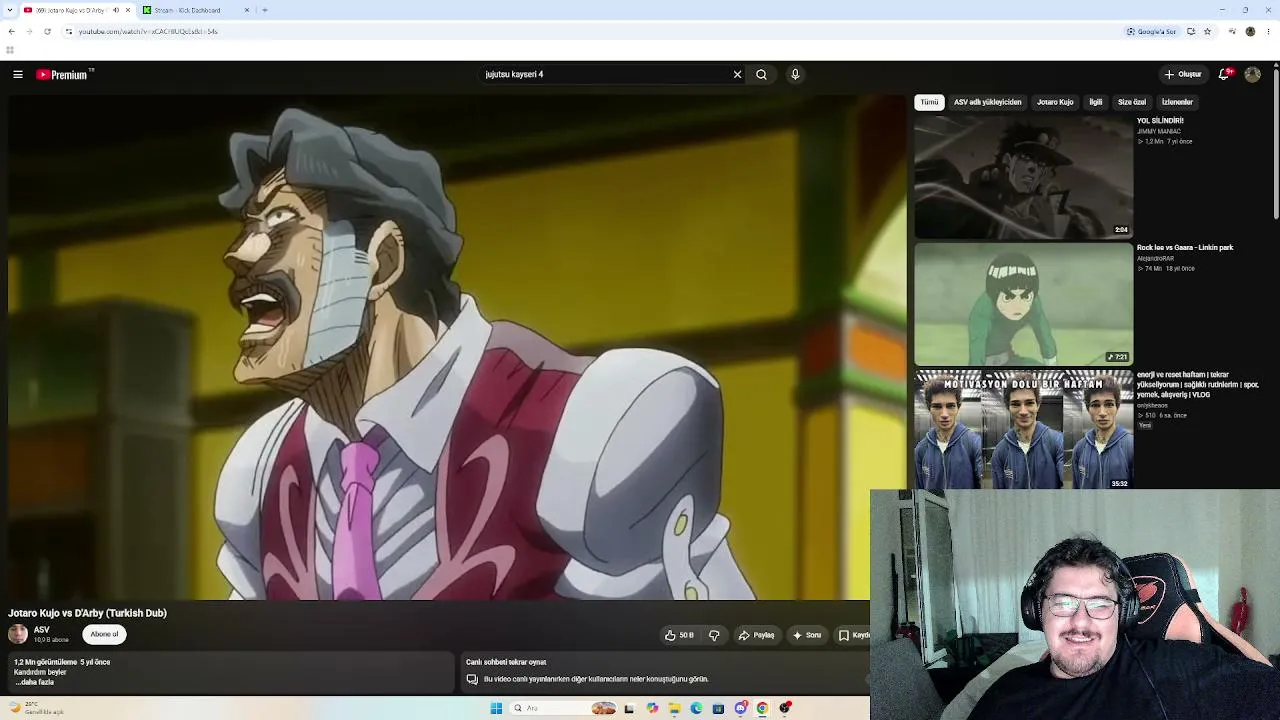Select the Jotaro Kujo filter chip

[x=1055, y=102]
